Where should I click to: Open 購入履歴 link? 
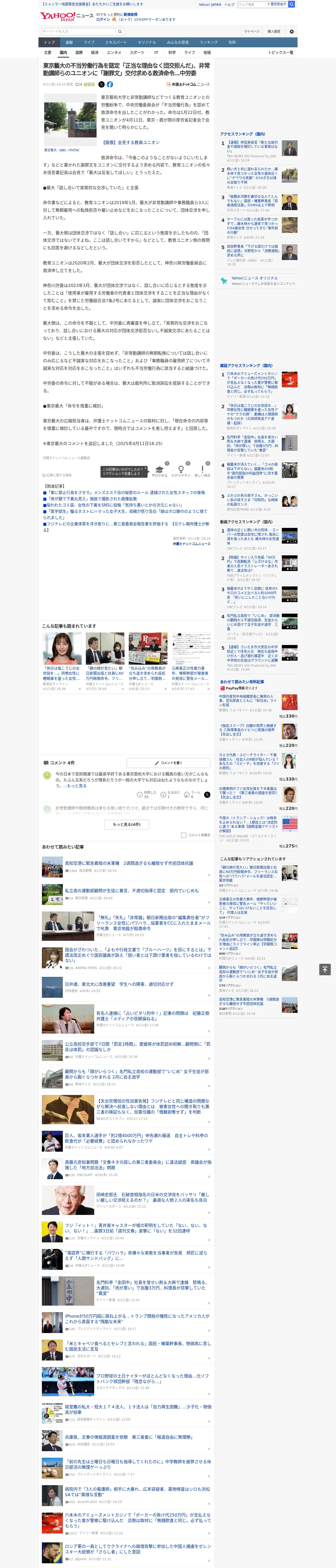[274, 32]
